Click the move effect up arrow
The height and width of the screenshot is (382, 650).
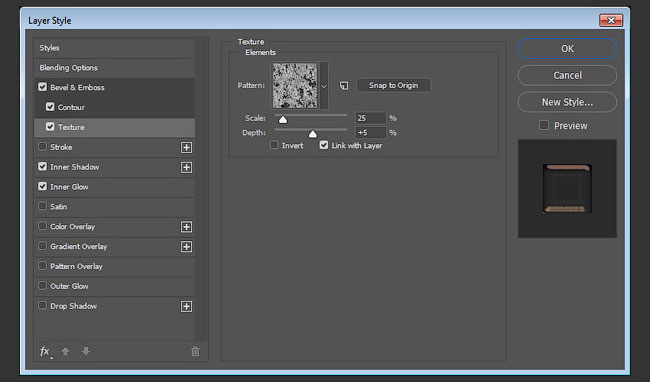click(x=65, y=351)
